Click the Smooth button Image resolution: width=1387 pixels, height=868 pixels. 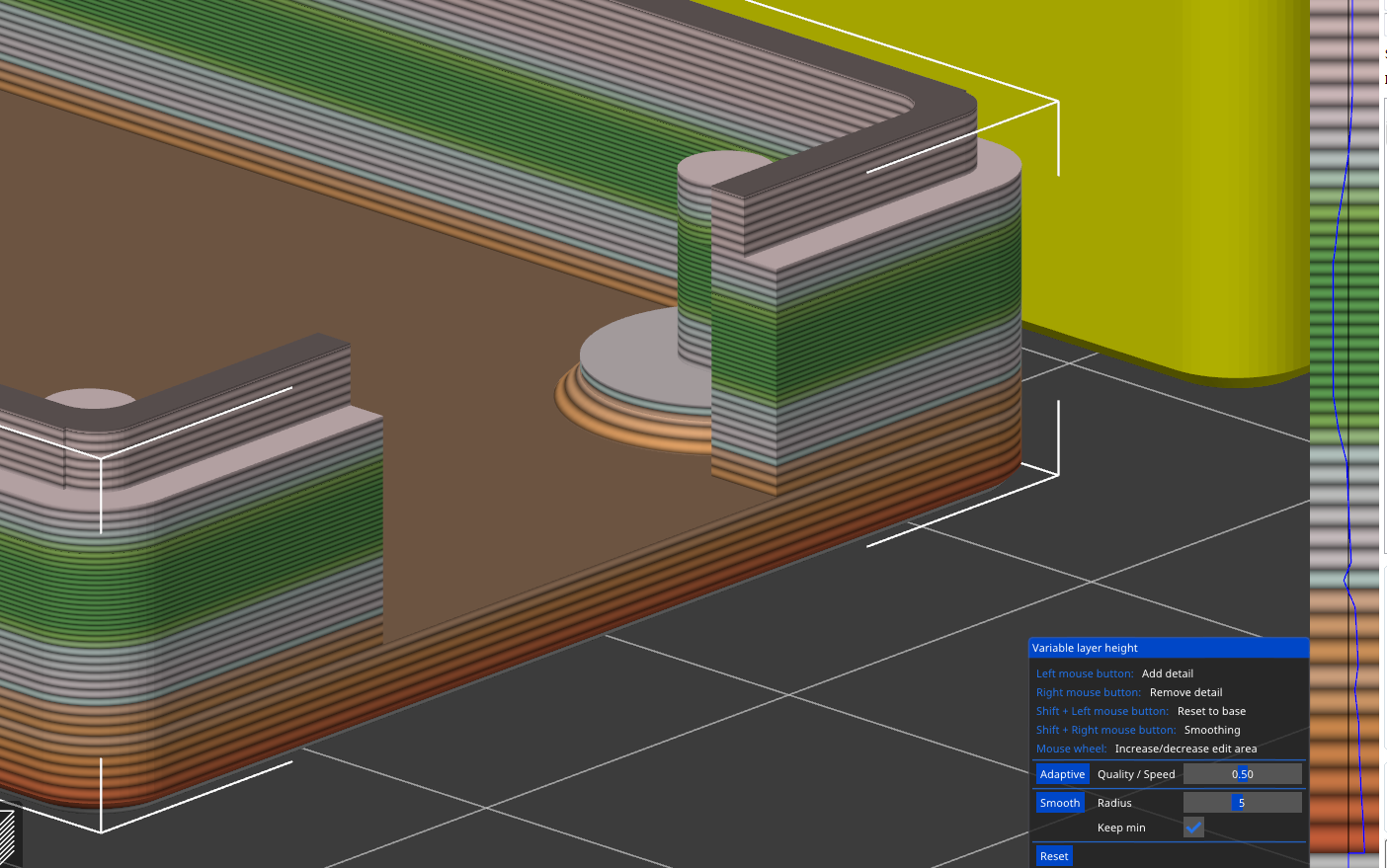click(x=1060, y=803)
